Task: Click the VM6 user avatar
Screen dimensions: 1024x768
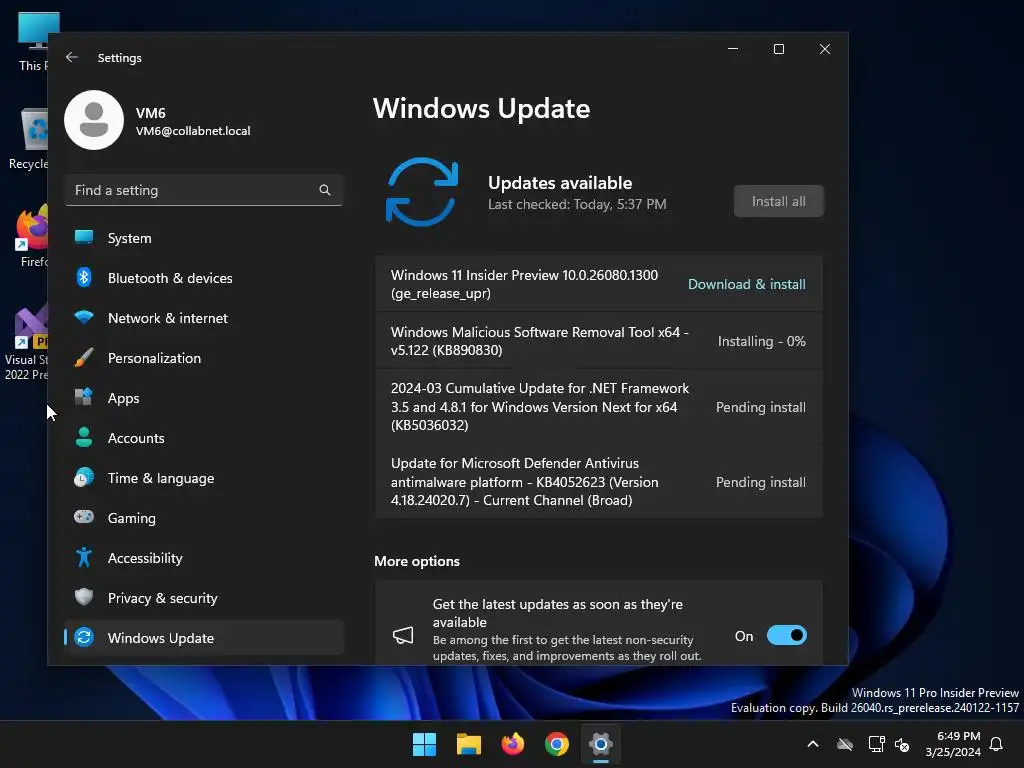Action: [x=94, y=120]
